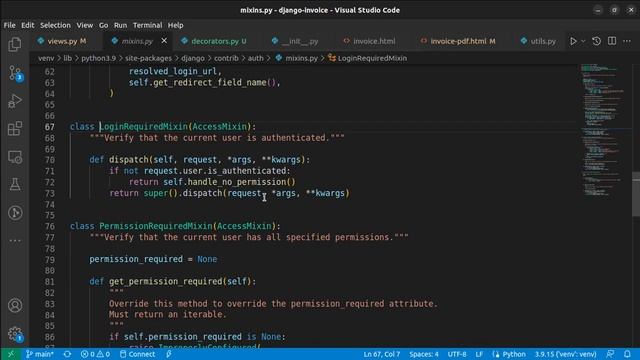Open the Explorer view in activity bar
The image size is (640, 360).
pos(15,44)
